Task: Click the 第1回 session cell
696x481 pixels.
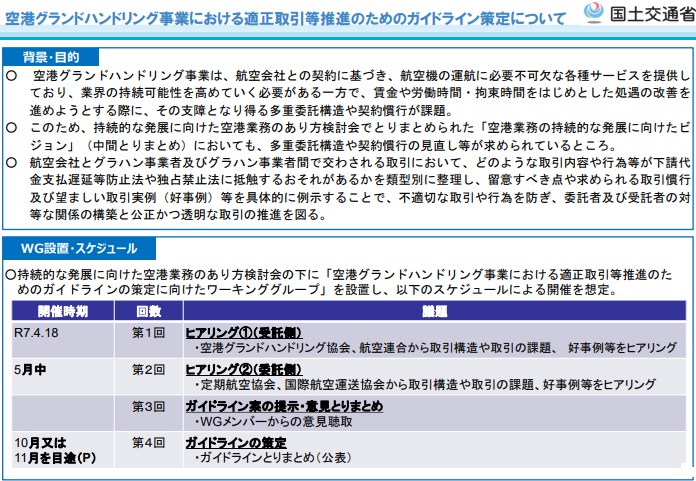Action: click(147, 330)
